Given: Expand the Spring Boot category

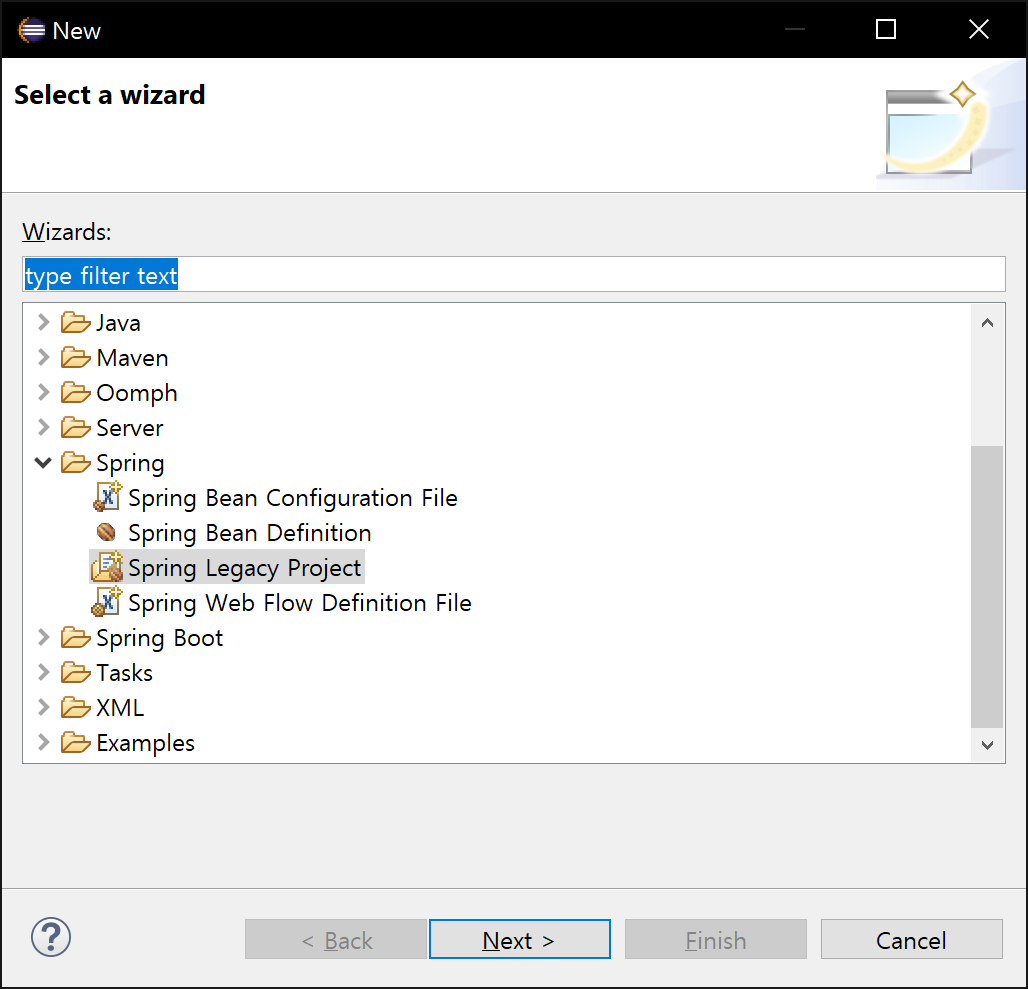Looking at the screenshot, I should [43, 638].
